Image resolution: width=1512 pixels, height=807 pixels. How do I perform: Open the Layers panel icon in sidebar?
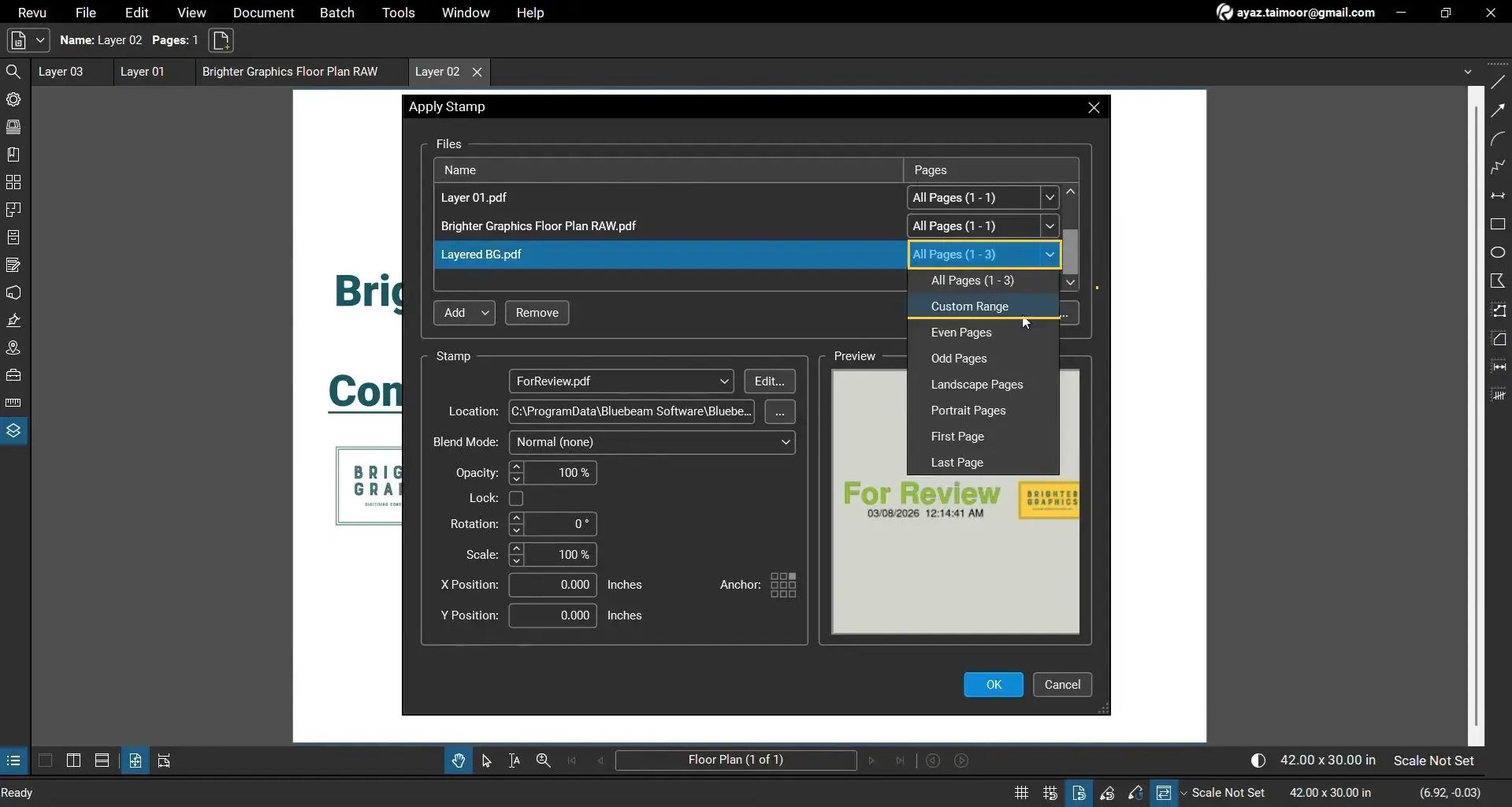pos(13,430)
